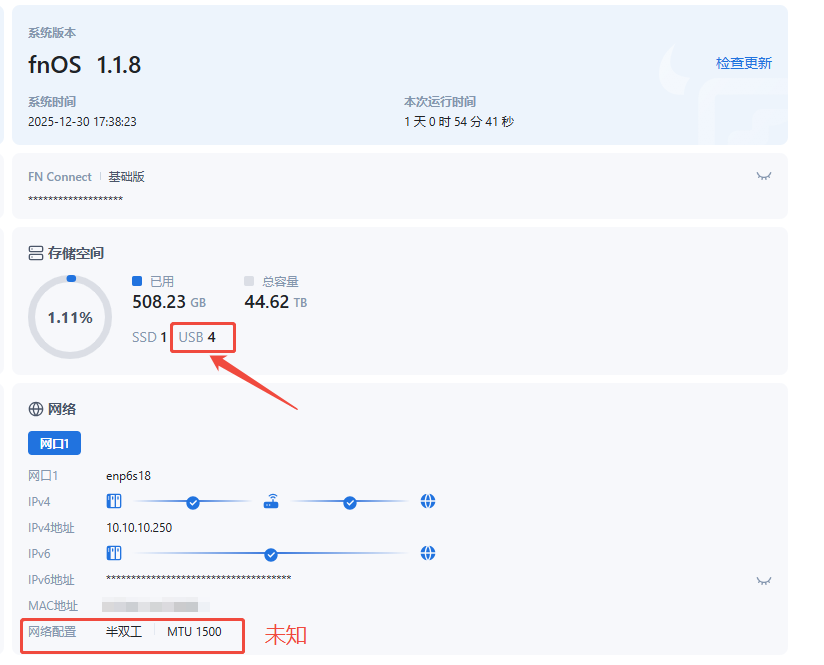Click the IPv6 NAS device icon
Screen dimensions: 824x665
(114, 553)
